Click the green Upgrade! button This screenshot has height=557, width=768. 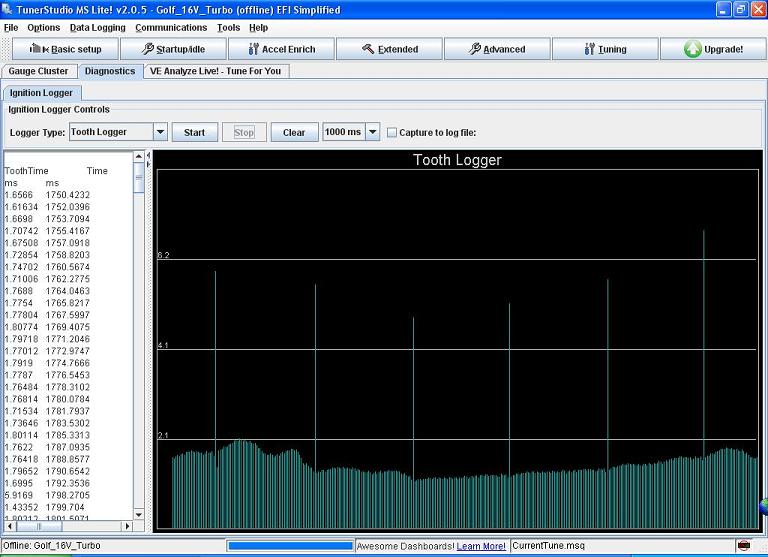(713, 49)
